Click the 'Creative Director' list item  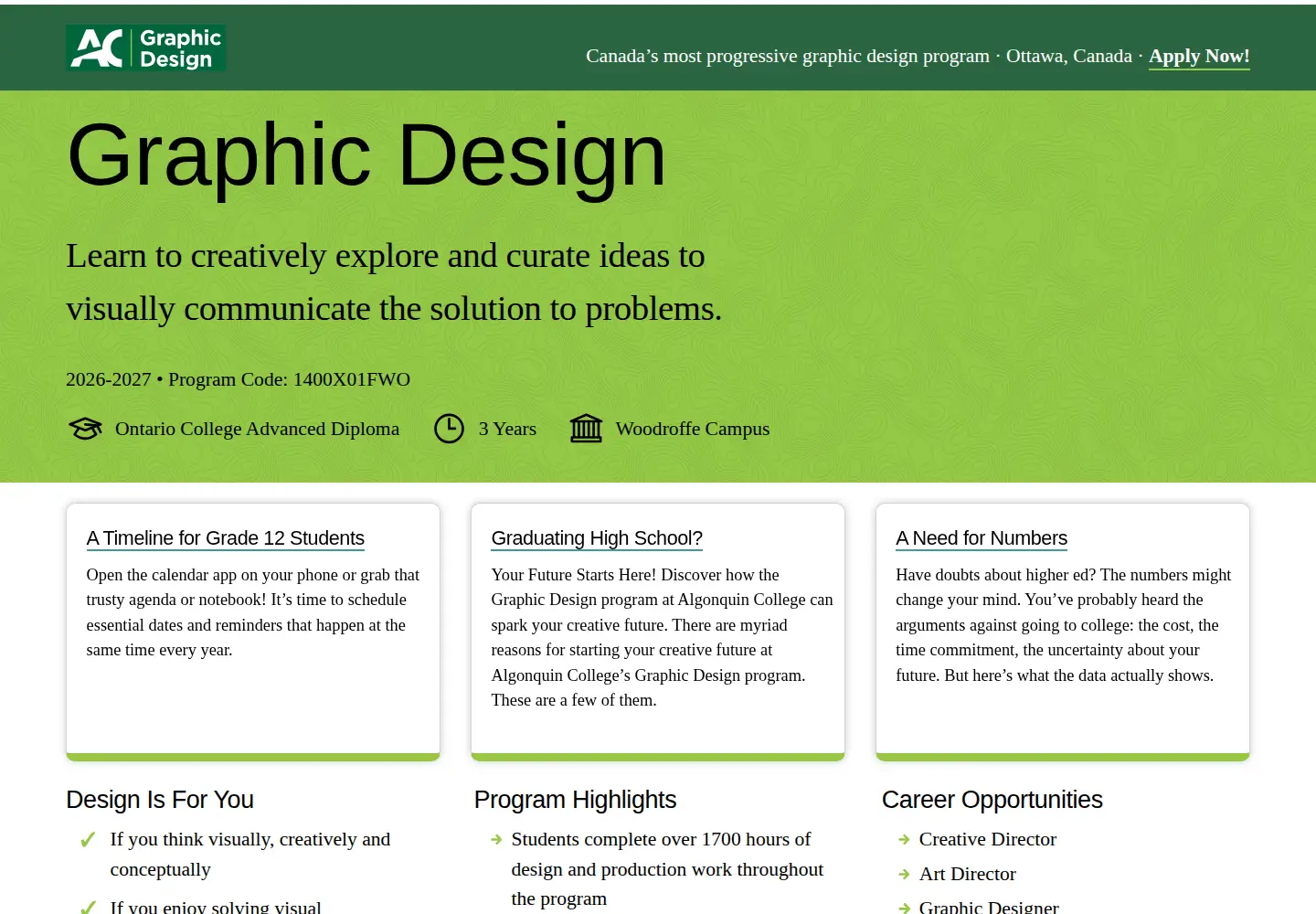(987, 839)
